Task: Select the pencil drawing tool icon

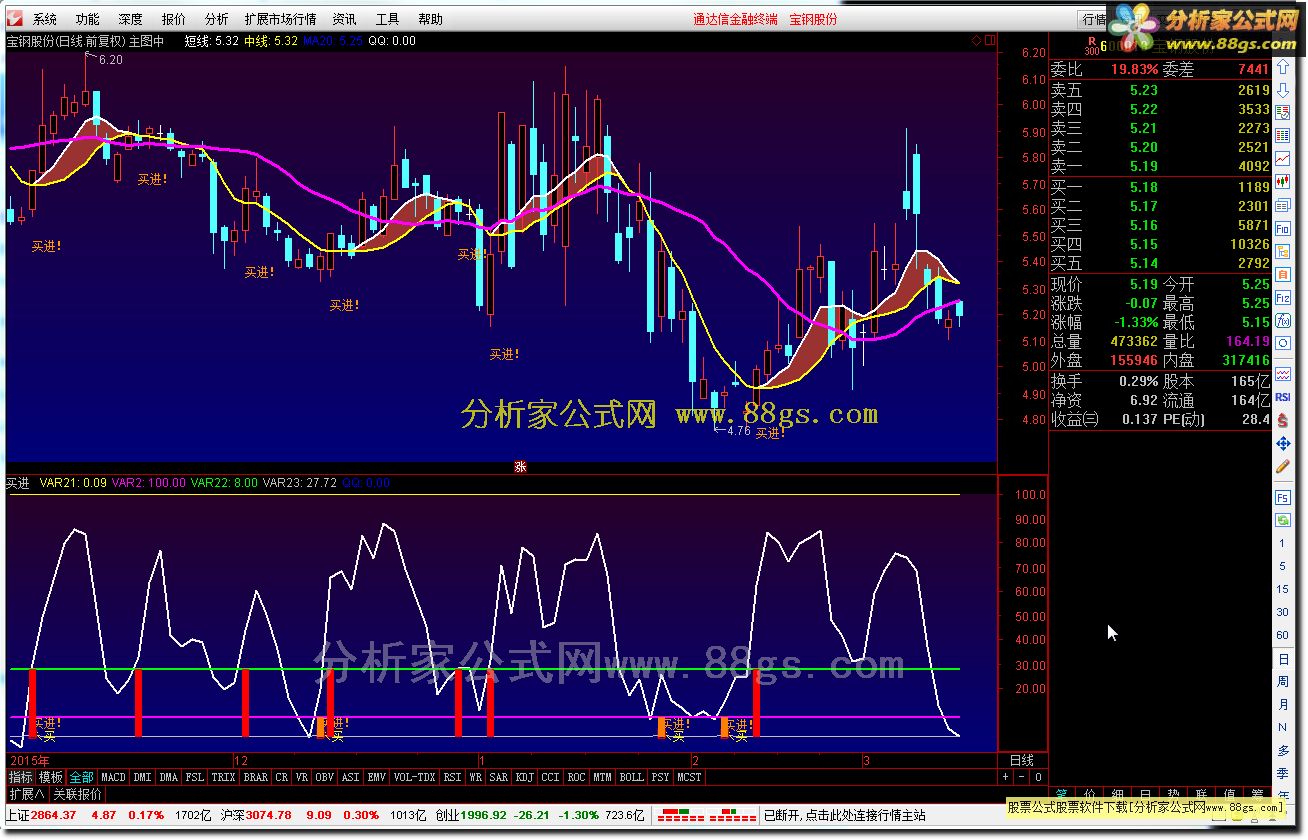Action: (1283, 466)
